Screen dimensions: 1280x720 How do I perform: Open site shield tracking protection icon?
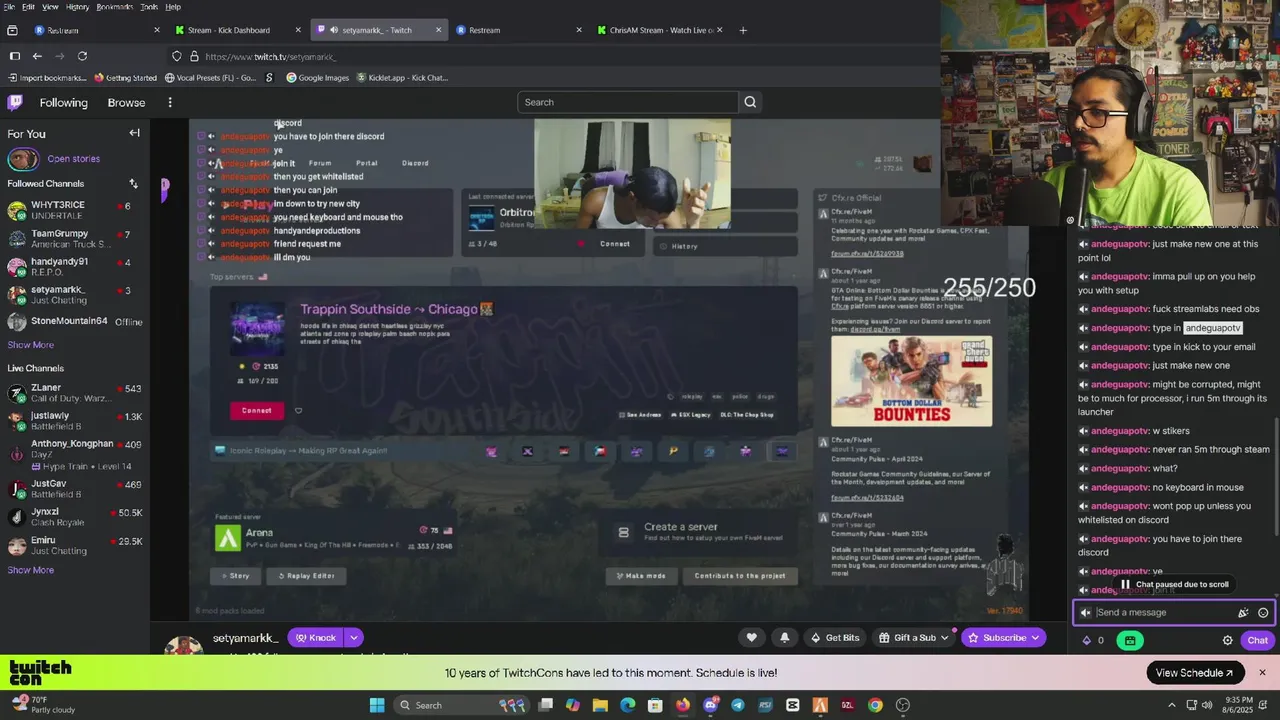click(177, 56)
